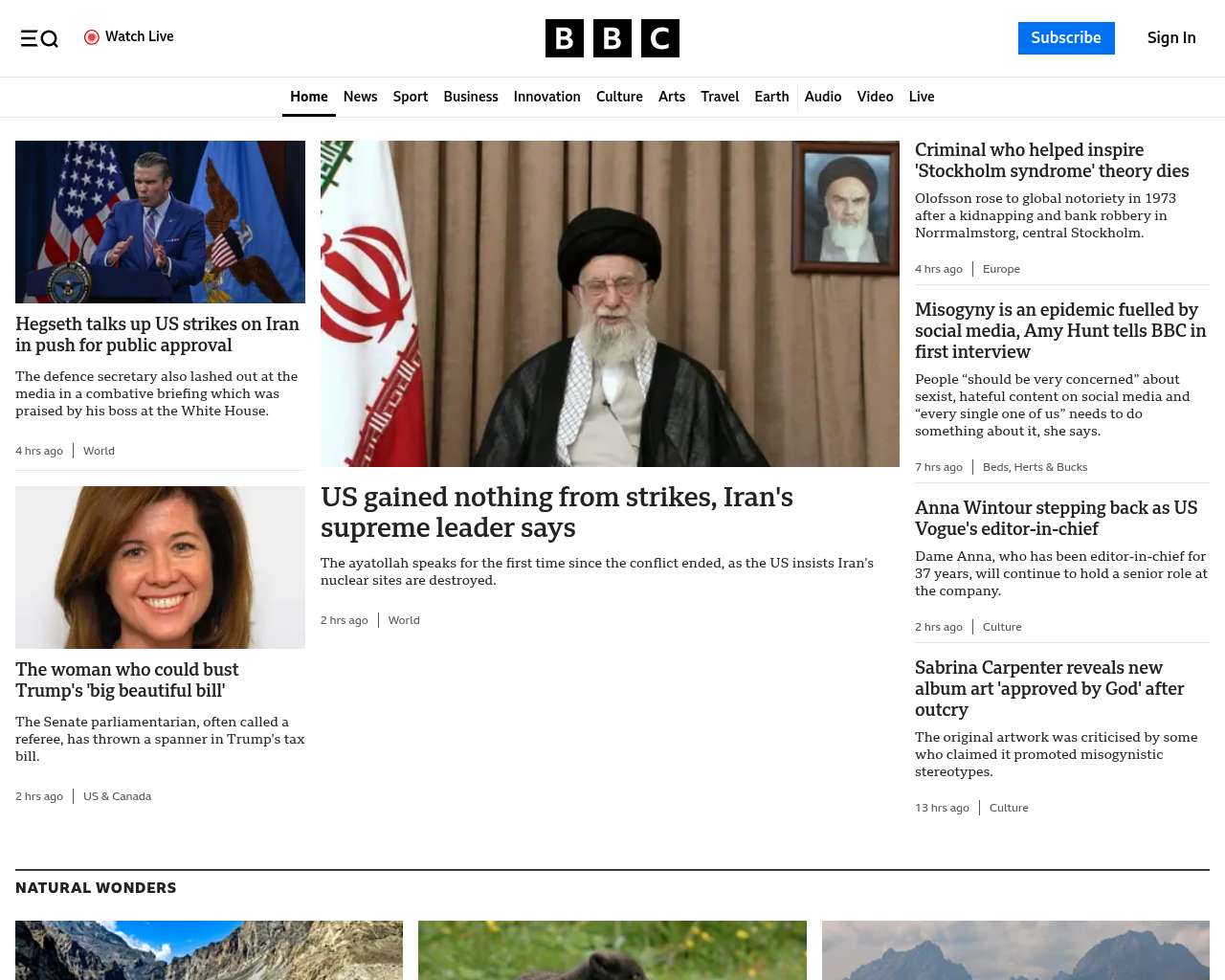Viewport: 1225px width, 980px height.
Task: Click World tag under Iran leader story
Action: [404, 620]
